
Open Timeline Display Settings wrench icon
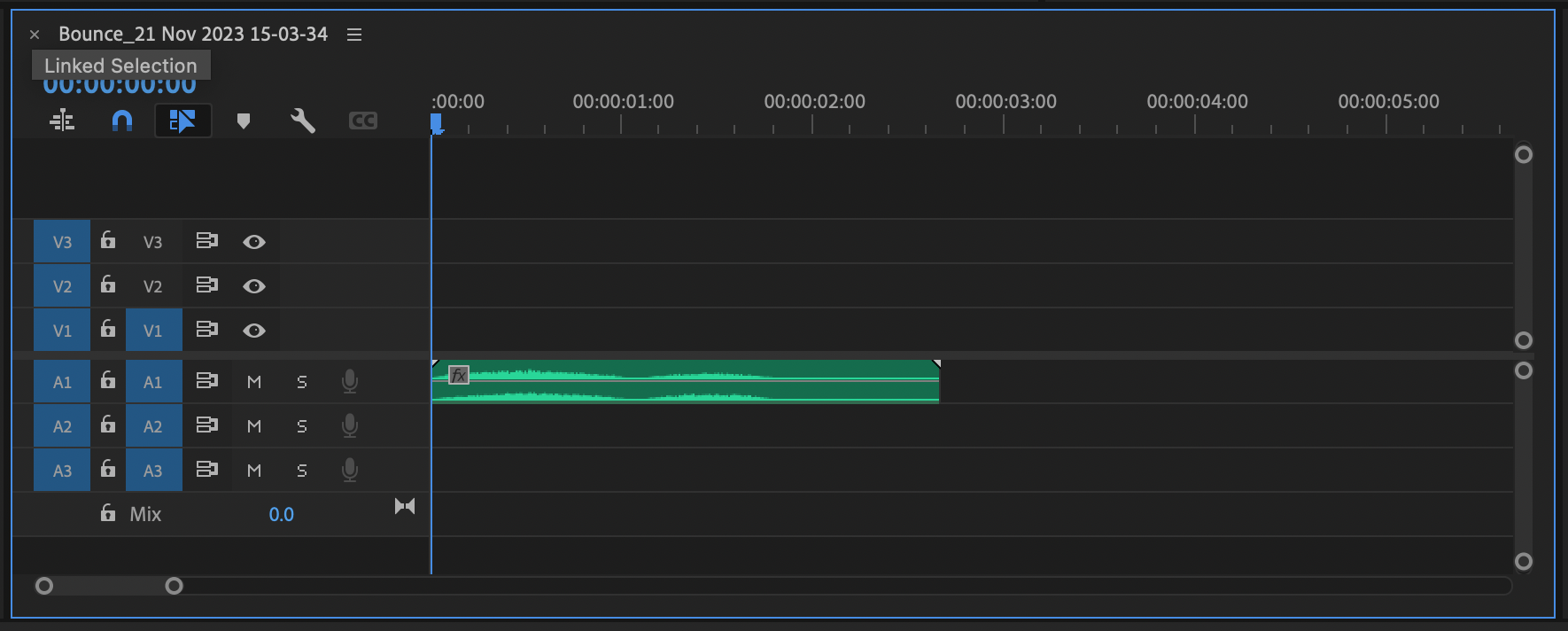click(x=303, y=121)
